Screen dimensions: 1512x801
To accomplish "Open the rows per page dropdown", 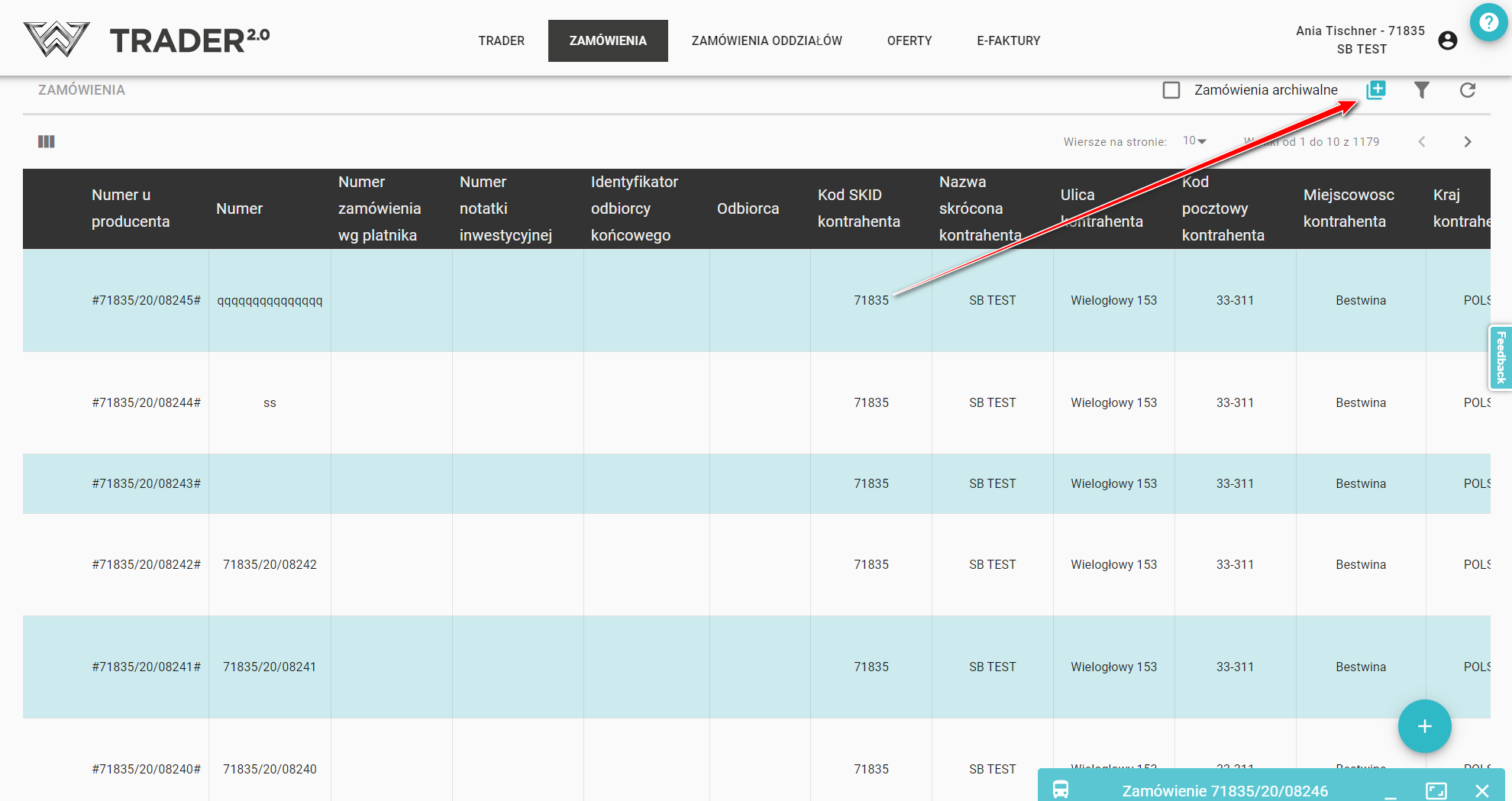I will coord(1194,141).
